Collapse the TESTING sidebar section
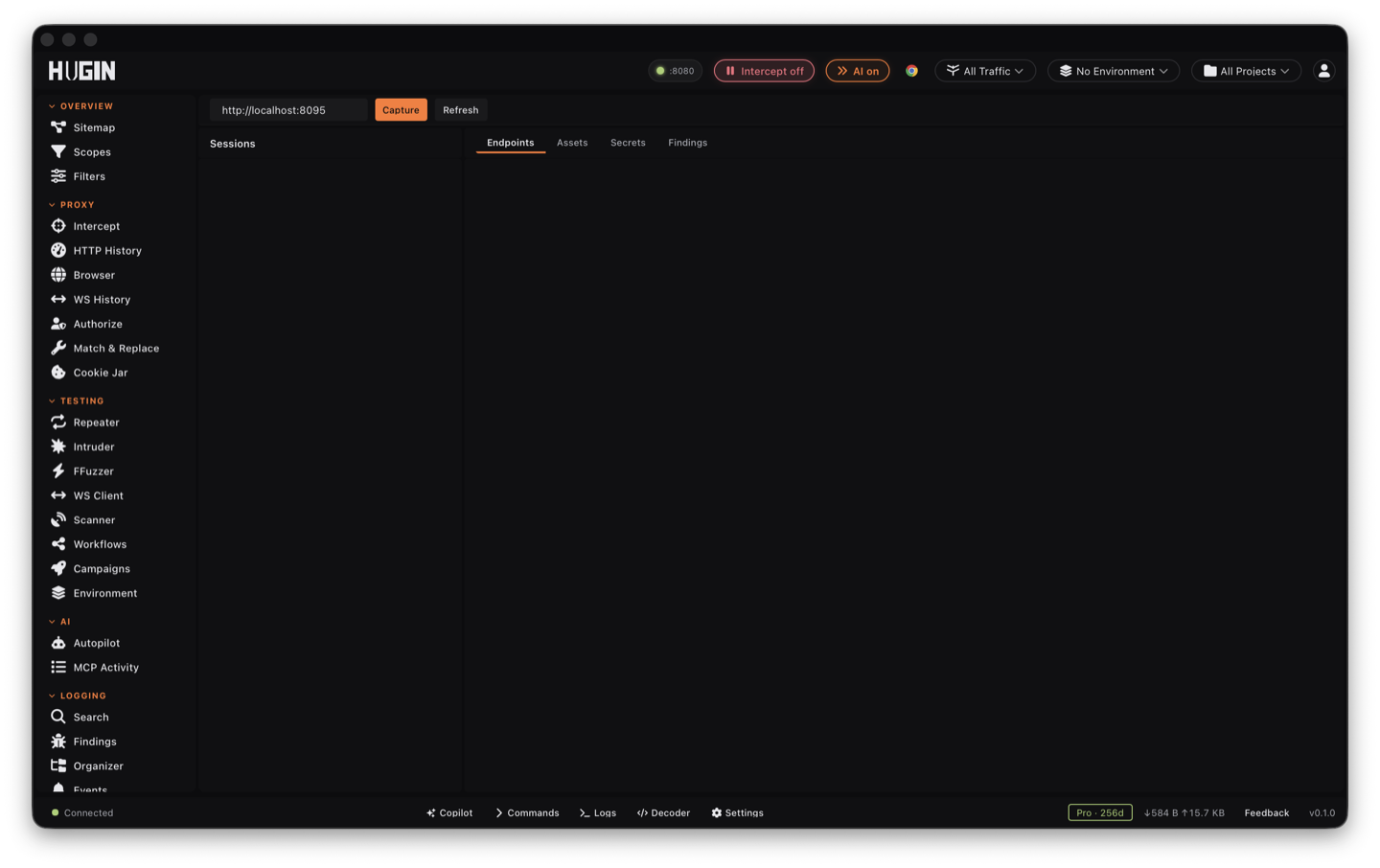The width and height of the screenshot is (1380, 868). point(77,401)
